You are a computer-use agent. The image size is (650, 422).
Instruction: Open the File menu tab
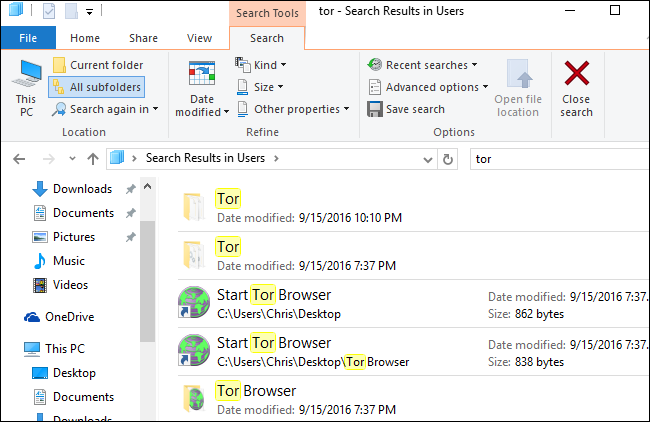point(28,38)
